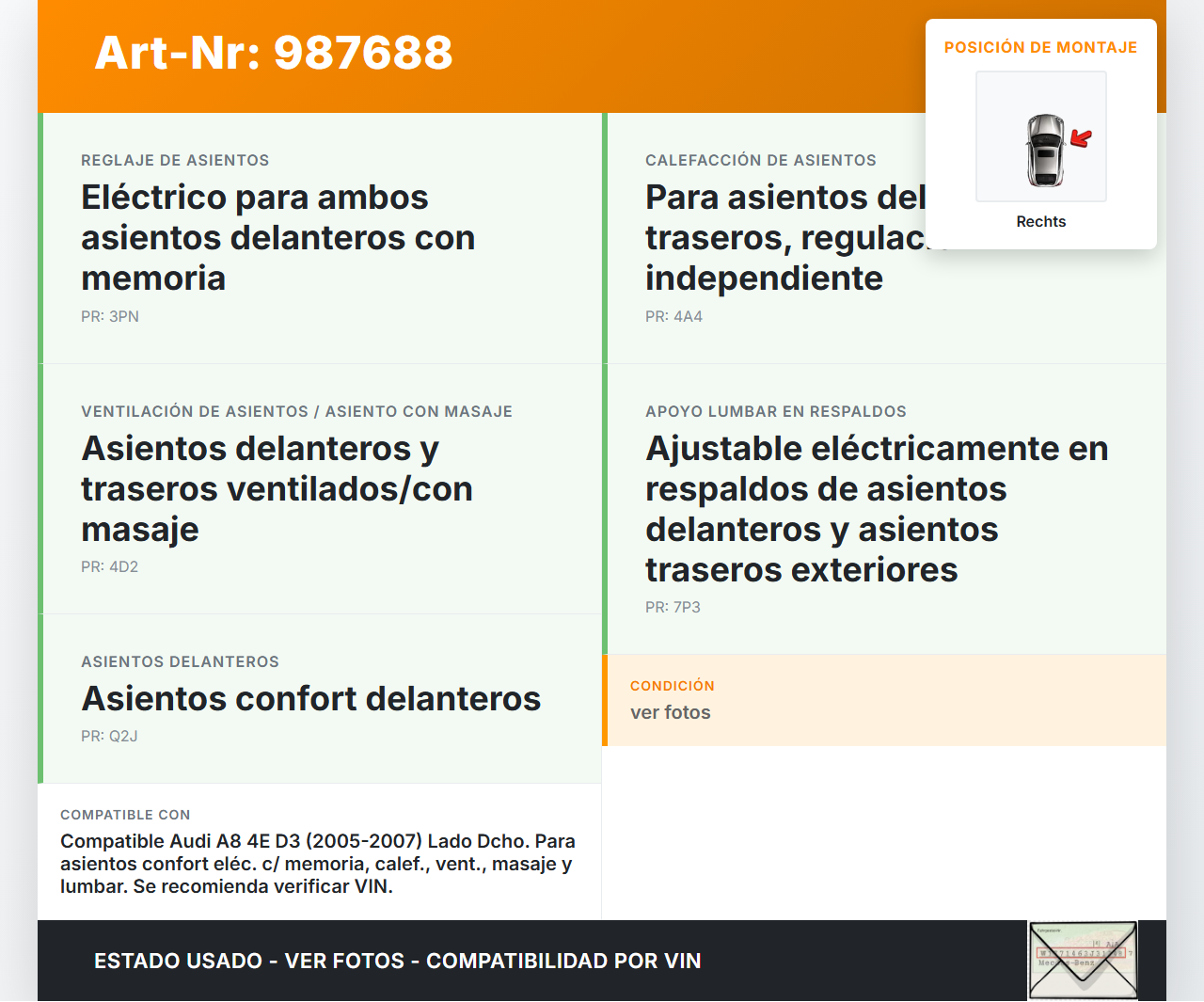Click the REGLAJE DE ASIENTOS label
This screenshot has height=1002, width=1204.
175,160
